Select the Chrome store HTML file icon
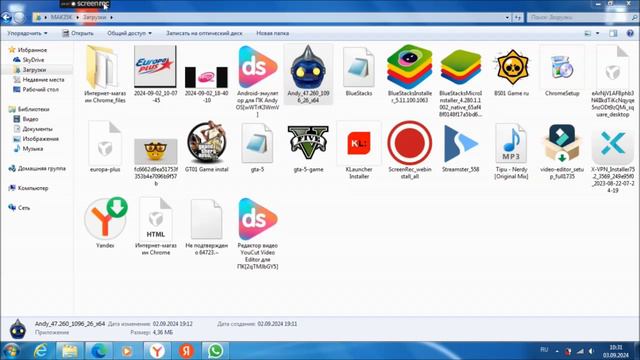The height and width of the screenshot is (360, 640). (156, 219)
